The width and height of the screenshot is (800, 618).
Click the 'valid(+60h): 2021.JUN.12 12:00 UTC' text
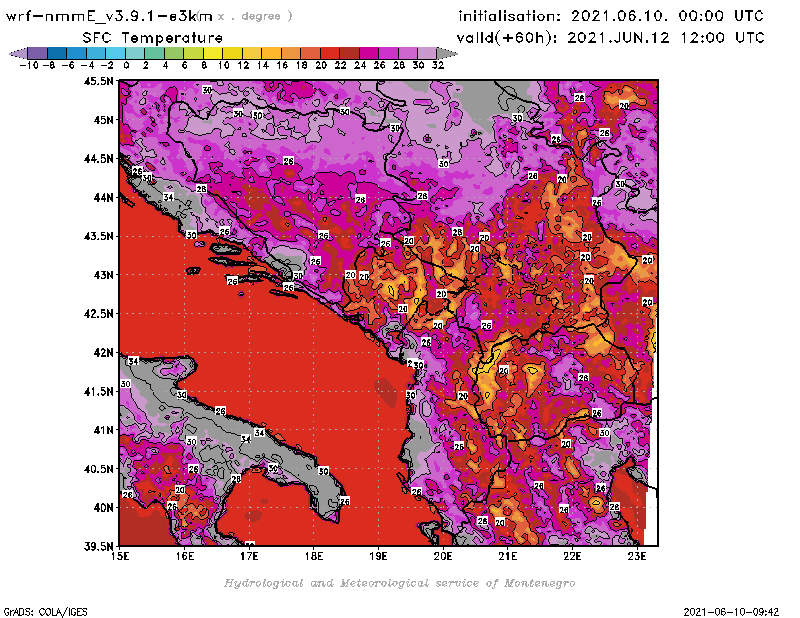[x=611, y=38]
